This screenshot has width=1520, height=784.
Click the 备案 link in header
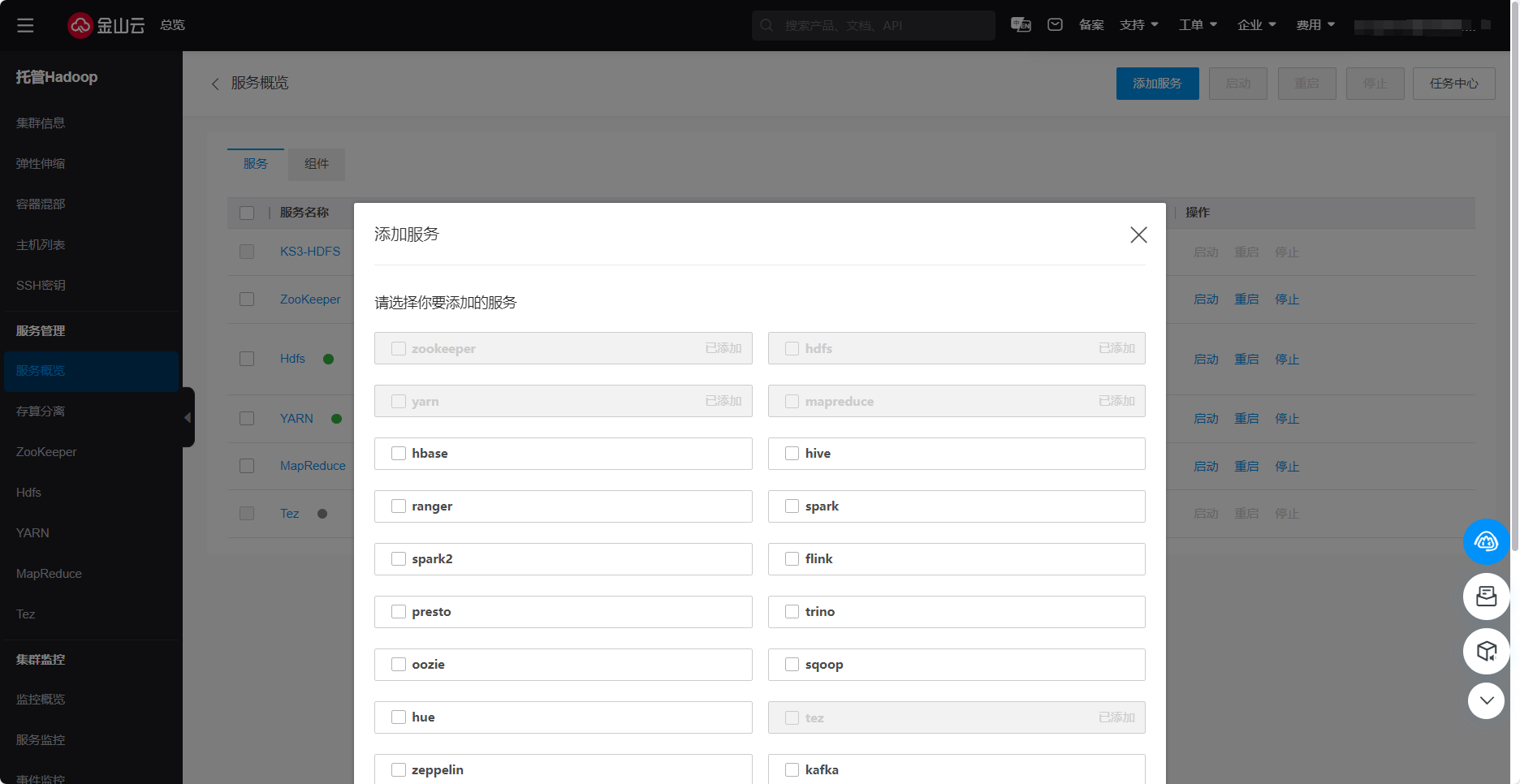pyautogui.click(x=1091, y=25)
